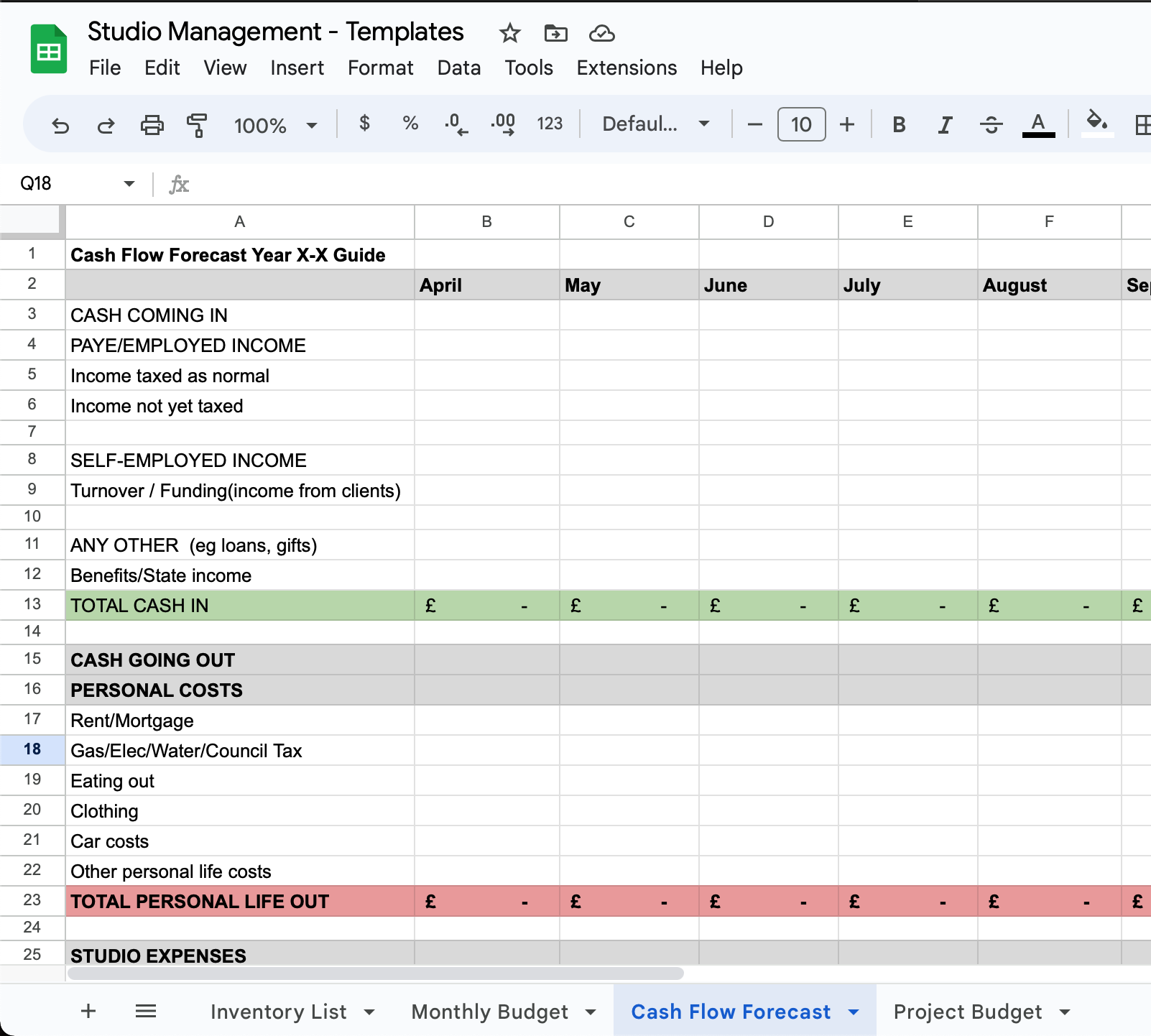Toggle bold formatting

pos(898,125)
